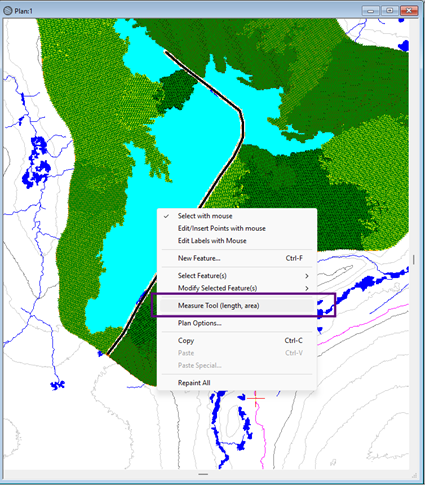
Task: Click Repaint All menu entry
Action: (x=237, y=383)
